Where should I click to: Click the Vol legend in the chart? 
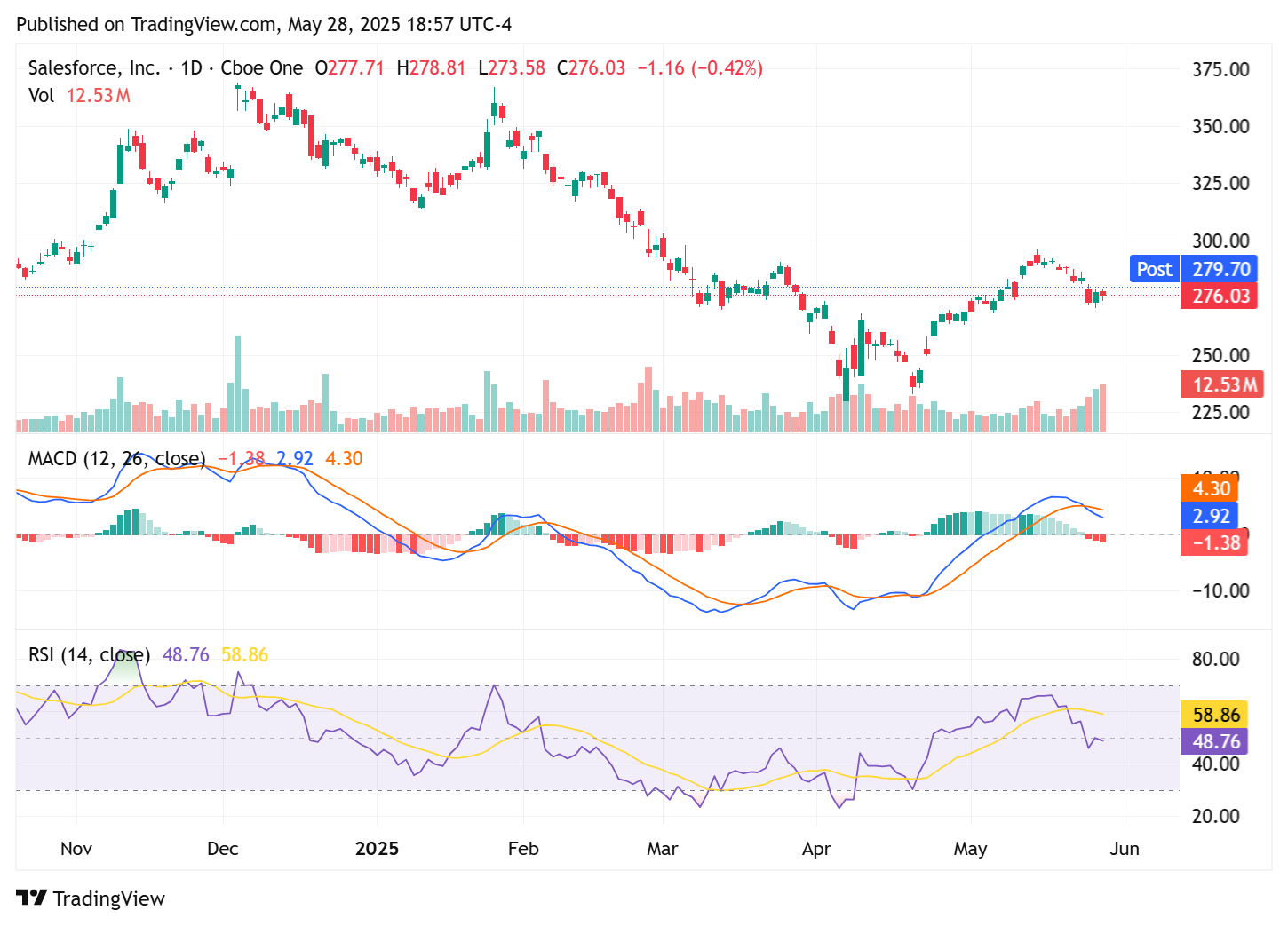[42, 96]
